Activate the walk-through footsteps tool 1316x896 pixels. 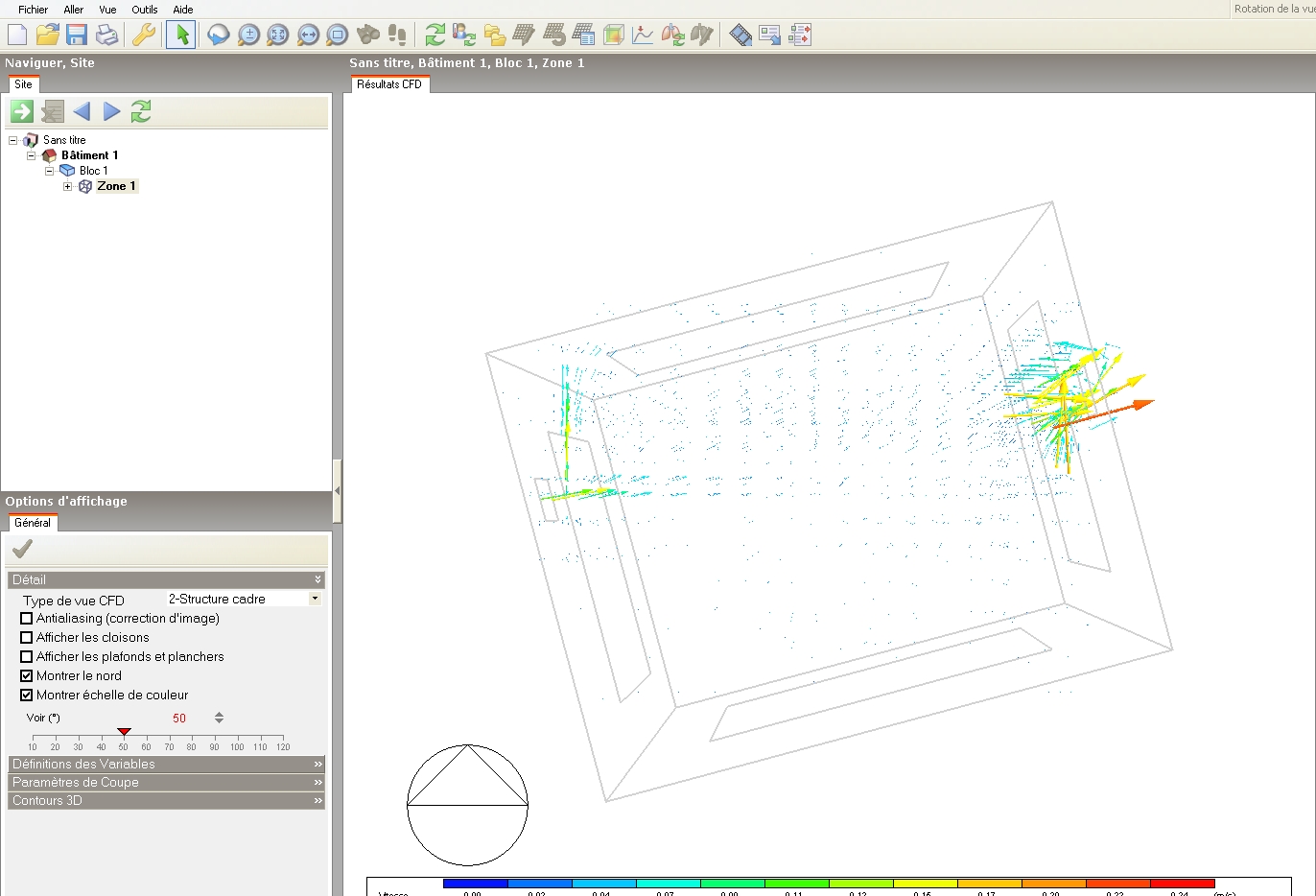(x=396, y=35)
